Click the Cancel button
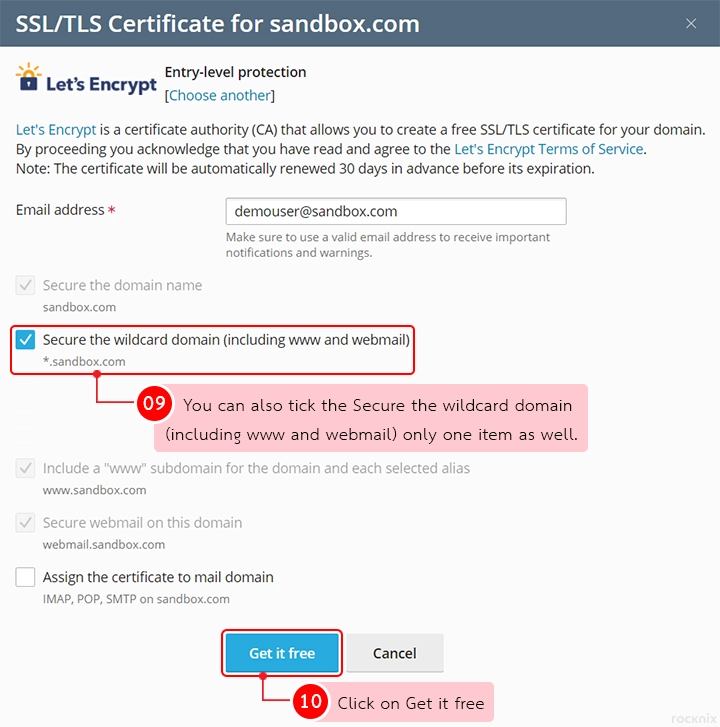Image resolution: width=720 pixels, height=727 pixels. pyautogui.click(x=395, y=653)
